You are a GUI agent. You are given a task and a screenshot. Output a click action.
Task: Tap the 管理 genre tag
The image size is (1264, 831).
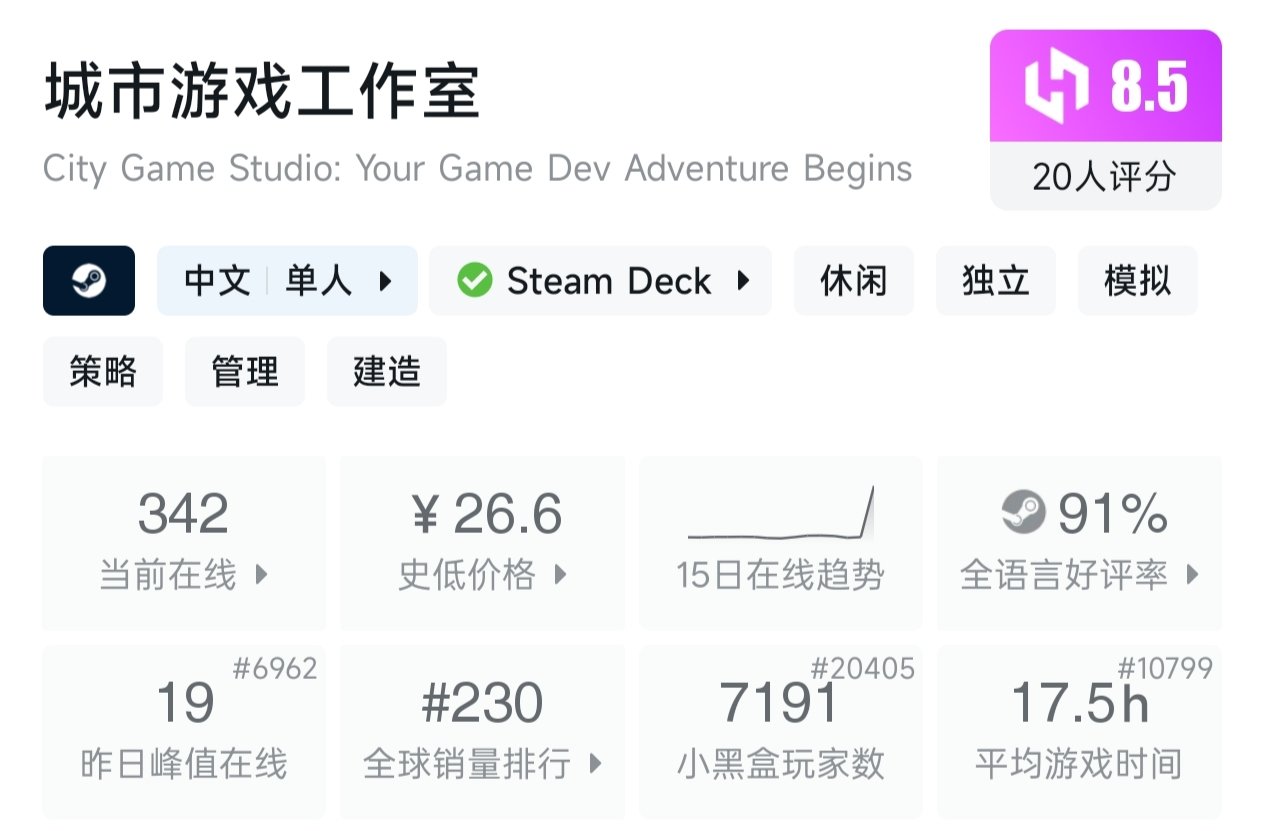coord(245,372)
